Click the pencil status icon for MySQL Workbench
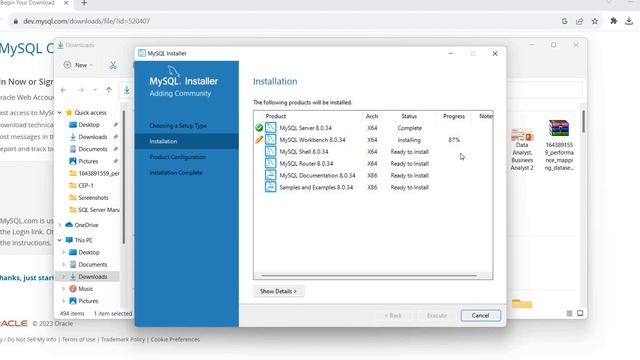 click(259, 140)
